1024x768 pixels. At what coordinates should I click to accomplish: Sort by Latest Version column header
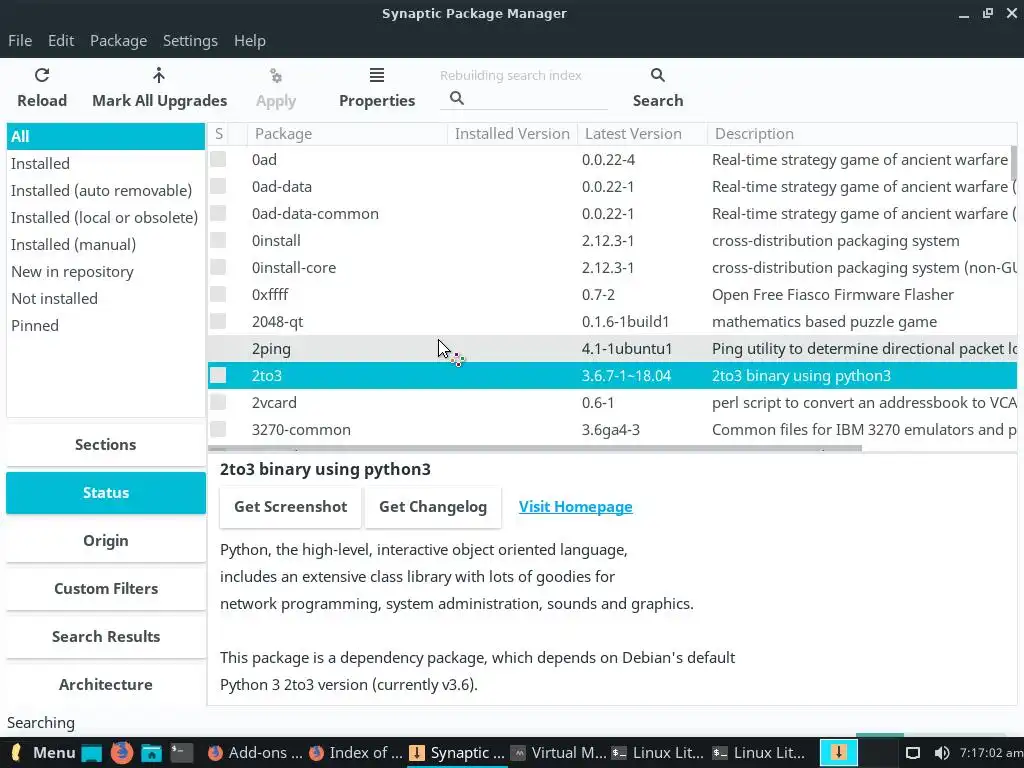pyautogui.click(x=643, y=134)
